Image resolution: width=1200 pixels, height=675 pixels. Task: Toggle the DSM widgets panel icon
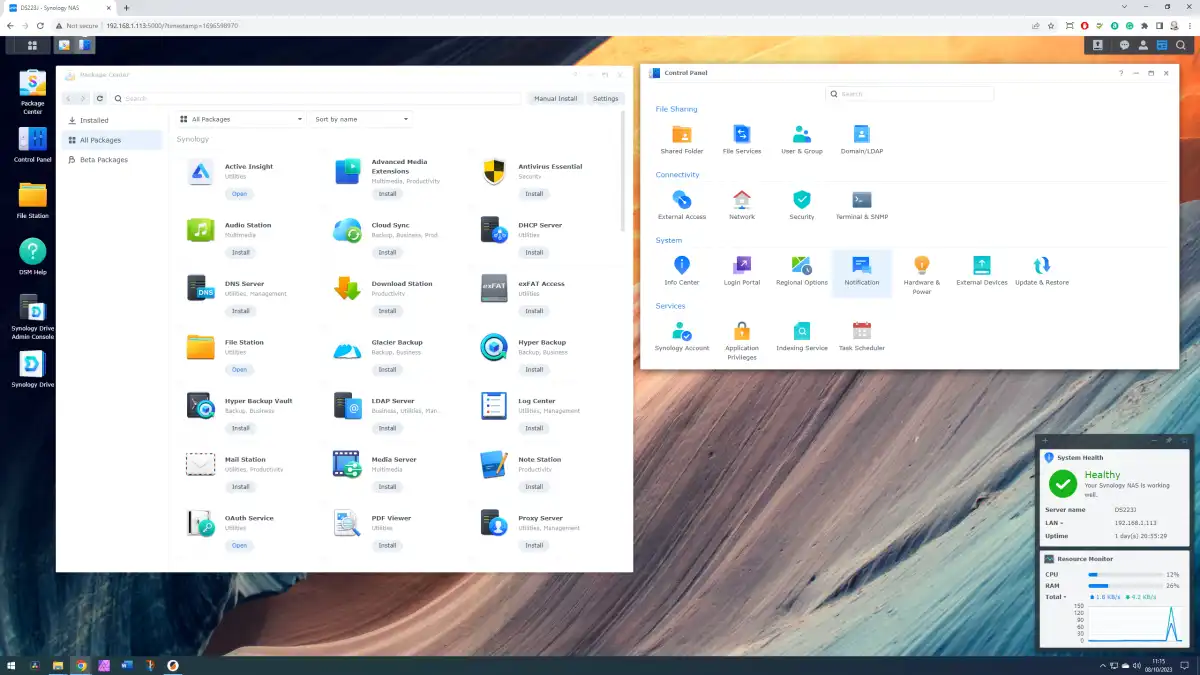click(1162, 45)
